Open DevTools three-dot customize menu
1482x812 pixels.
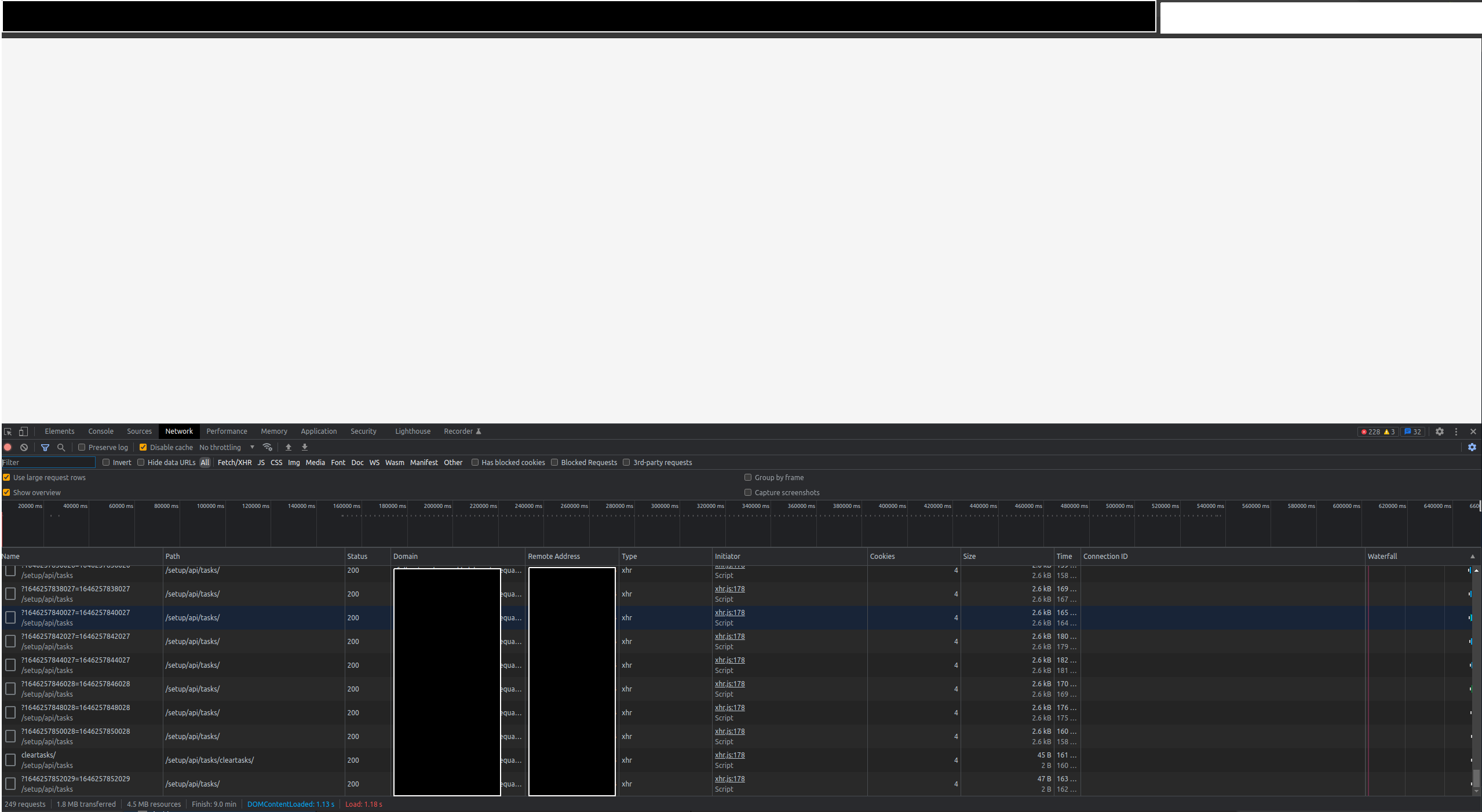1456,431
